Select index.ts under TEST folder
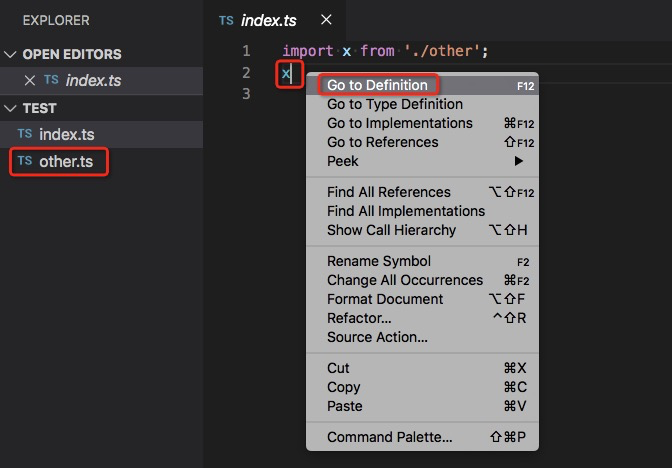Viewport: 672px width, 468px height. (67, 134)
